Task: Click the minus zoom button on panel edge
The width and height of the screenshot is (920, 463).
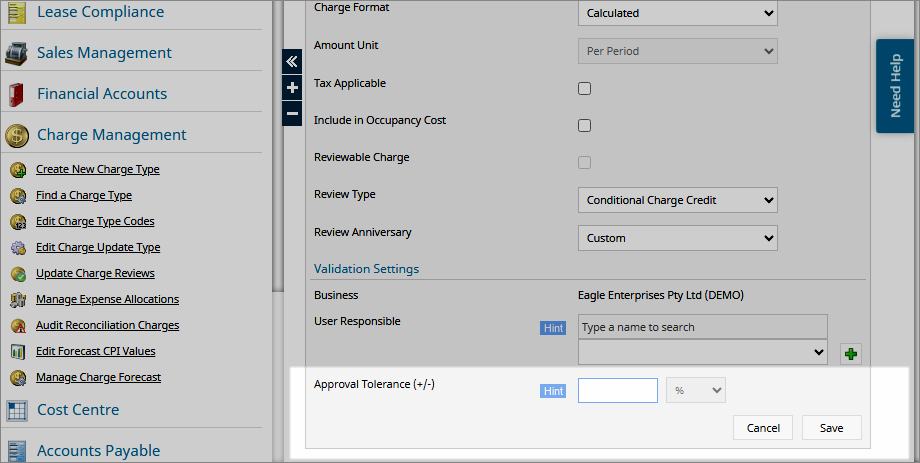Action: point(292,113)
